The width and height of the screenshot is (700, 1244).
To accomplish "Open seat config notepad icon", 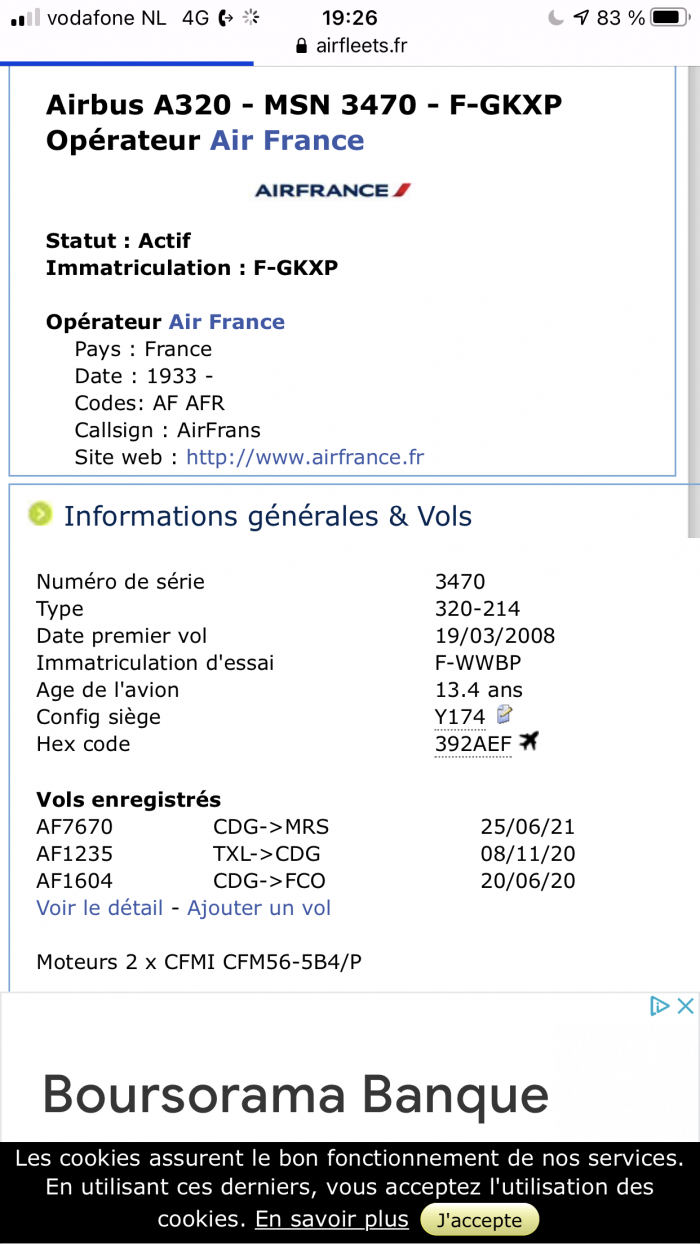I will coord(505,714).
